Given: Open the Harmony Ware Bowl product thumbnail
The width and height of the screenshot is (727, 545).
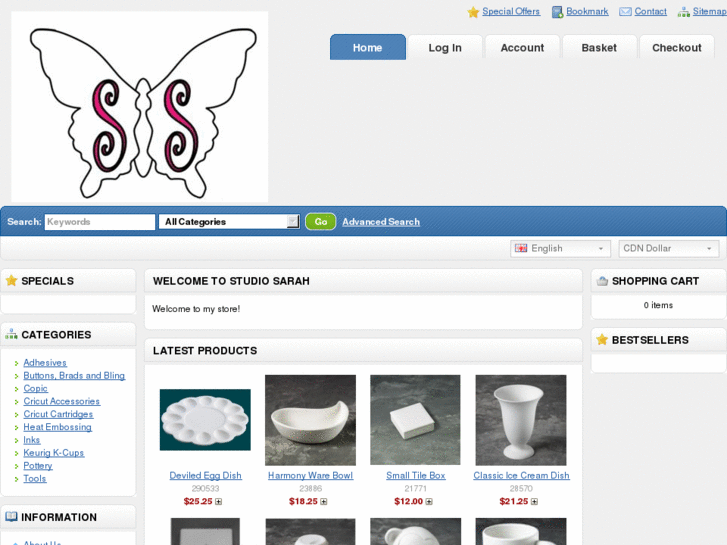Looking at the screenshot, I should (310, 420).
